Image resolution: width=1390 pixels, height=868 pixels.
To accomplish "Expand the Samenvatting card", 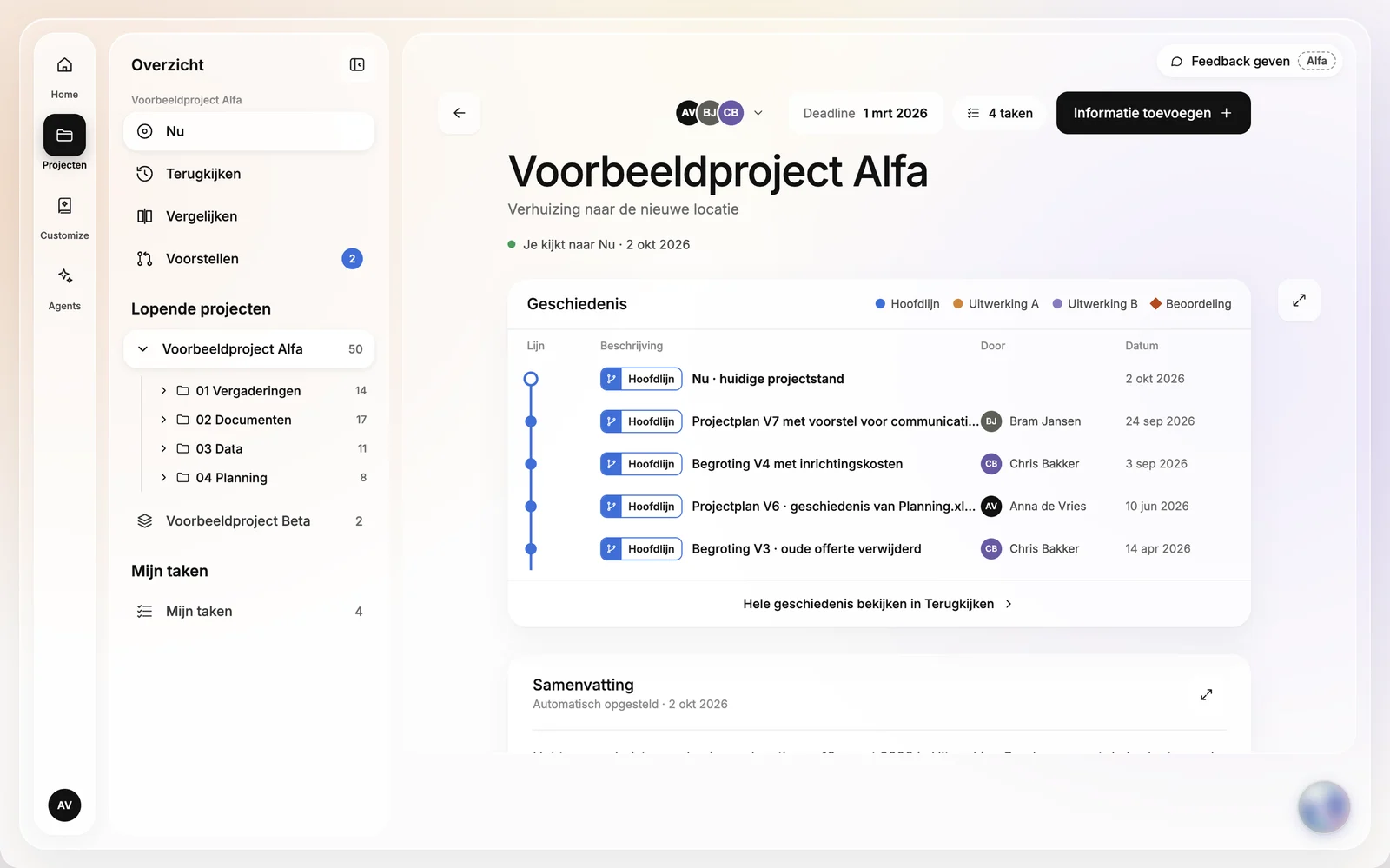I will tap(1207, 695).
